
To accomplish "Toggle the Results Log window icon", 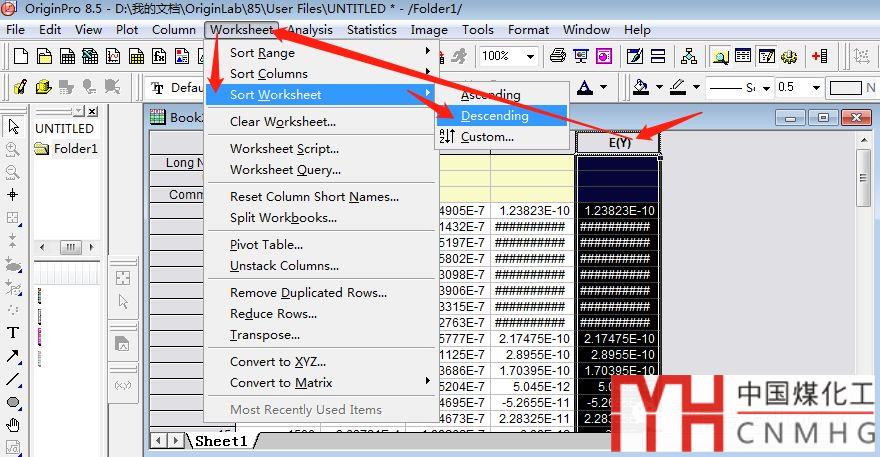I will [743, 56].
